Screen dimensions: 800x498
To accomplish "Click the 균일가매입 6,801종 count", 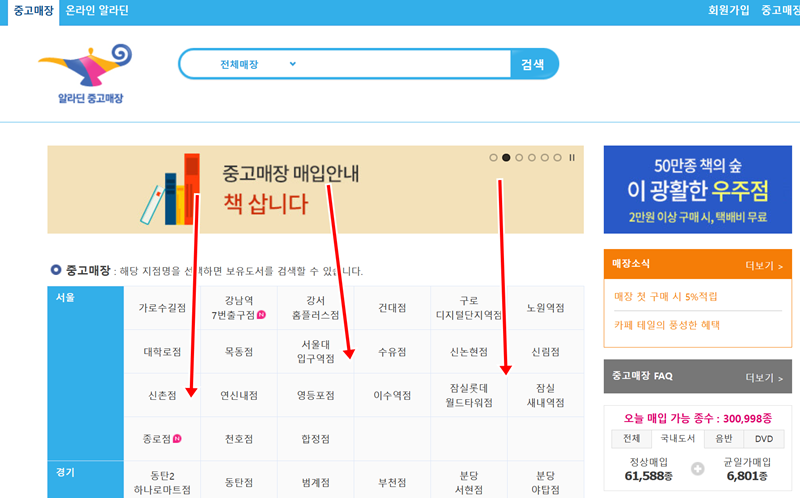I will point(747,469).
